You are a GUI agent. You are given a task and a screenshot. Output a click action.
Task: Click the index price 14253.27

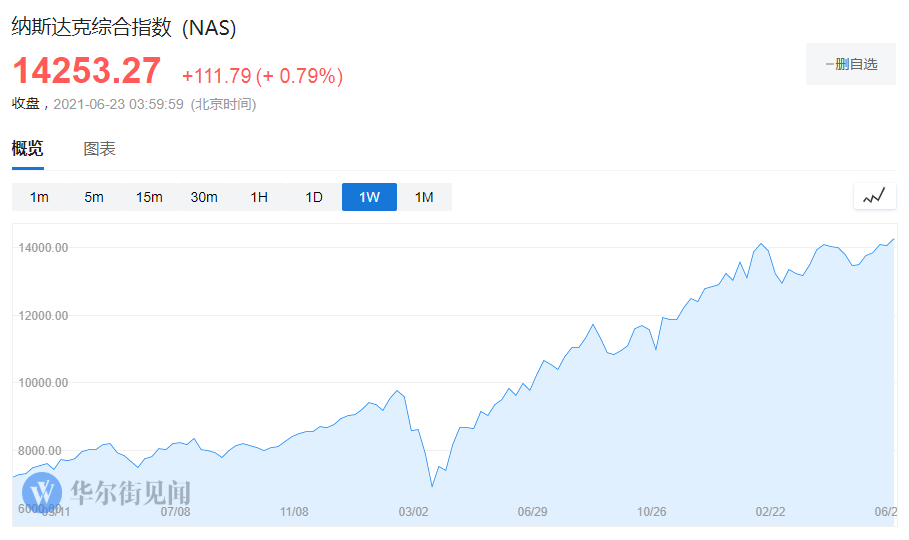86,71
